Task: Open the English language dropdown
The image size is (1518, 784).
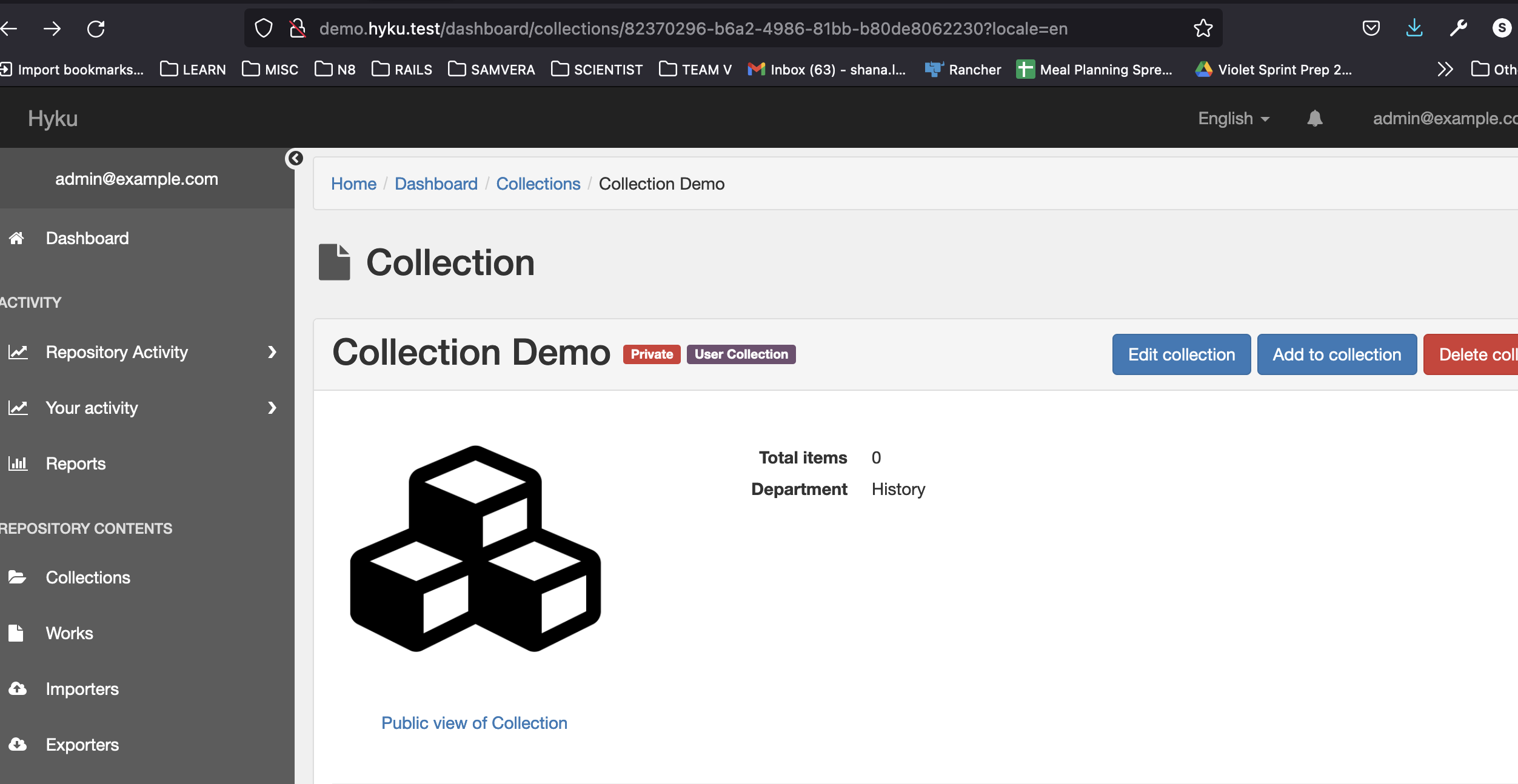Action: (1234, 118)
